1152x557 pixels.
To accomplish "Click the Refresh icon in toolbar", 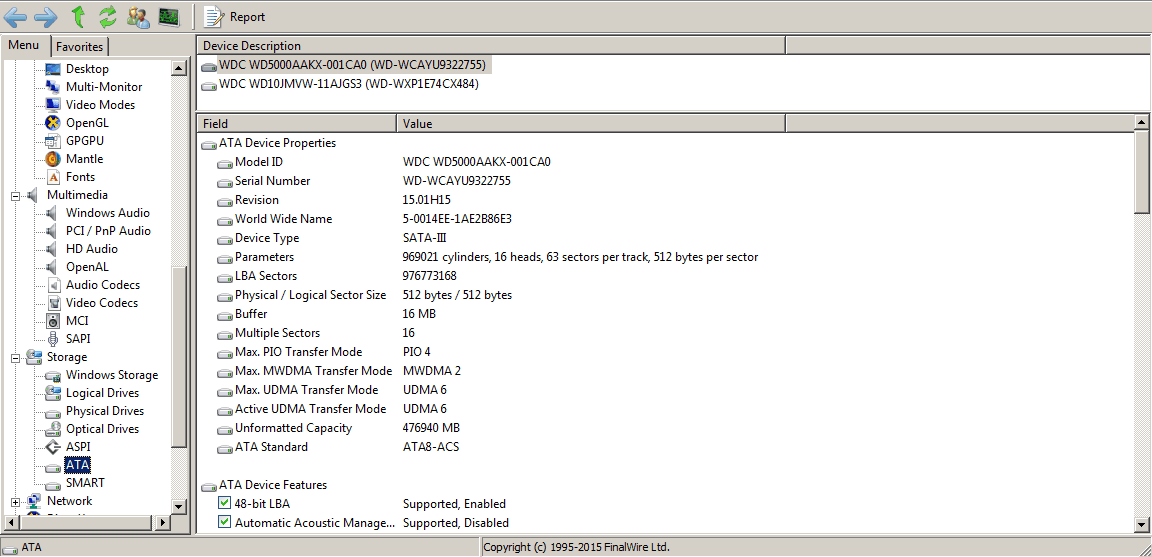I will point(108,16).
